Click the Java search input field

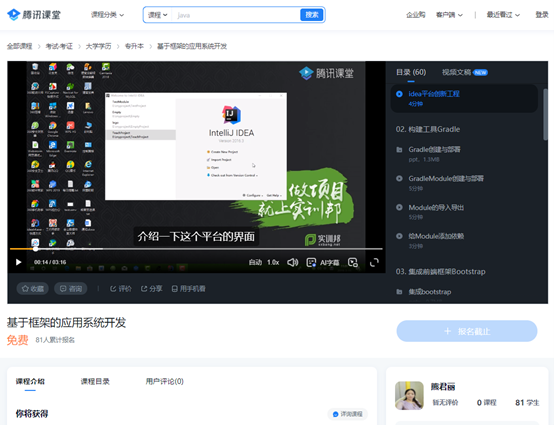click(x=236, y=15)
